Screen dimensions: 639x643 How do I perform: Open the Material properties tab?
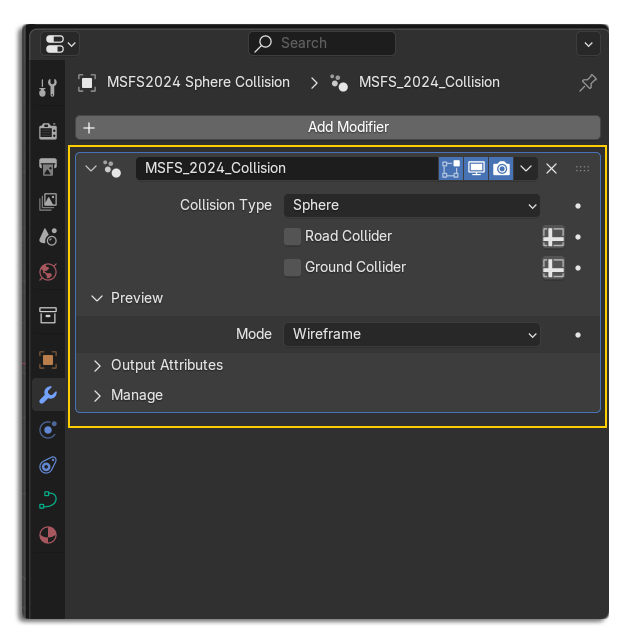point(48,535)
